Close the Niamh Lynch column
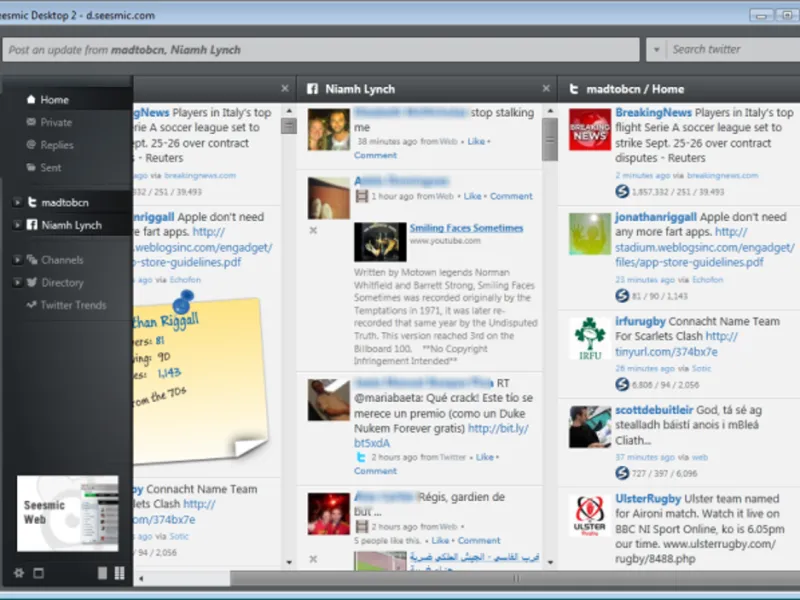Screen dimensions: 800x600 [546, 89]
